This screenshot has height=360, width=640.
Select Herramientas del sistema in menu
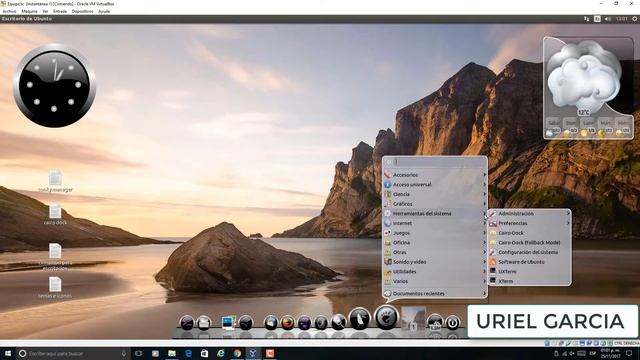click(435, 213)
